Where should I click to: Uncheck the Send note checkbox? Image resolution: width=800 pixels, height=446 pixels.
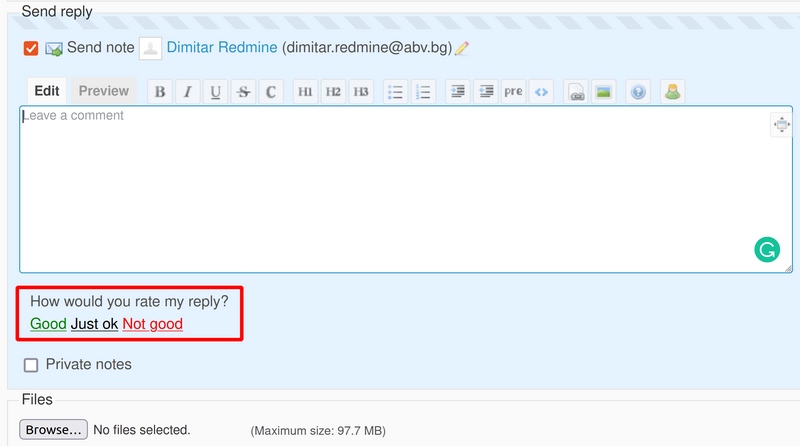pyautogui.click(x=31, y=48)
